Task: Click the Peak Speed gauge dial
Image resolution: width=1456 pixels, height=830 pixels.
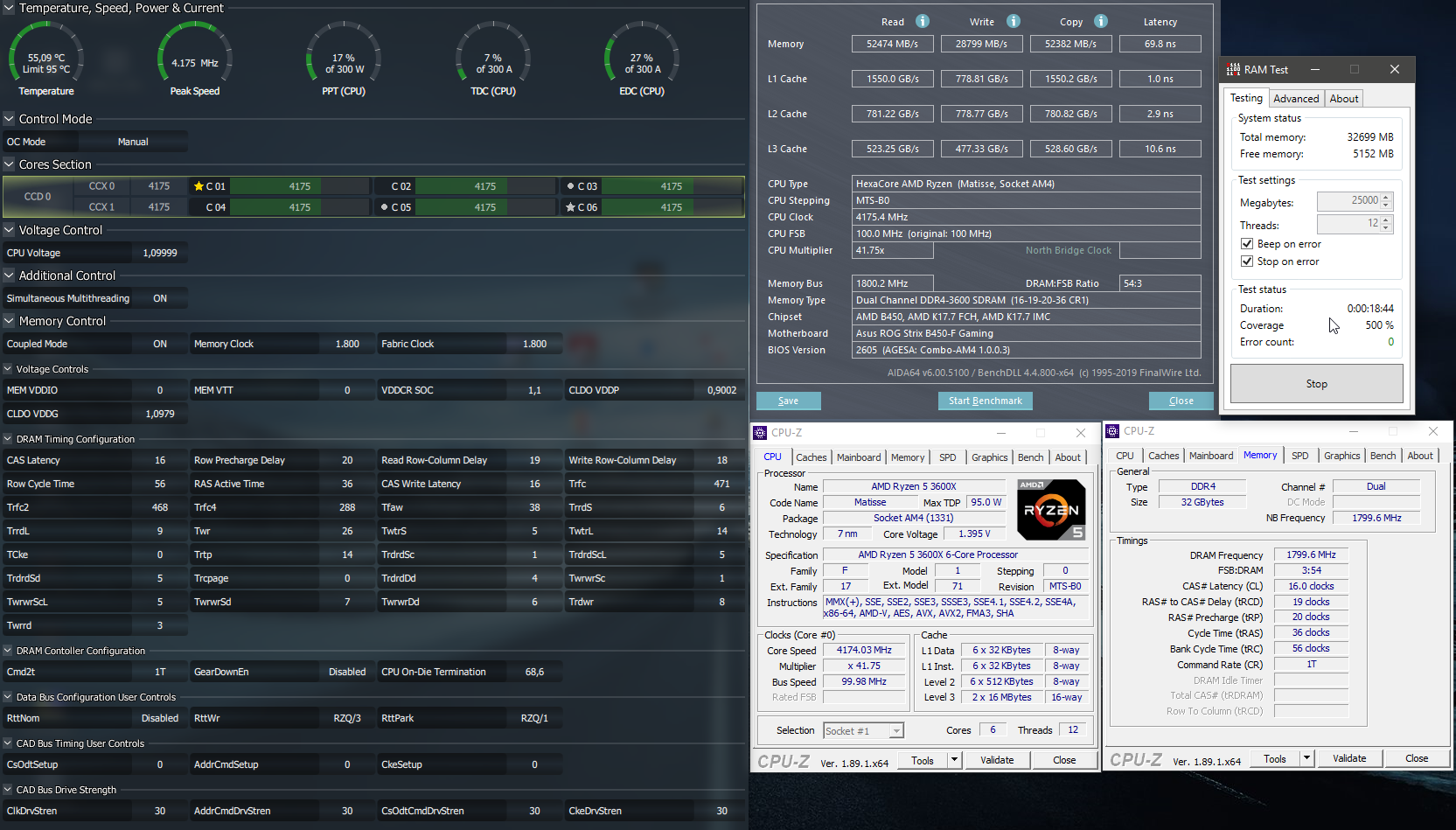Action: [x=195, y=58]
